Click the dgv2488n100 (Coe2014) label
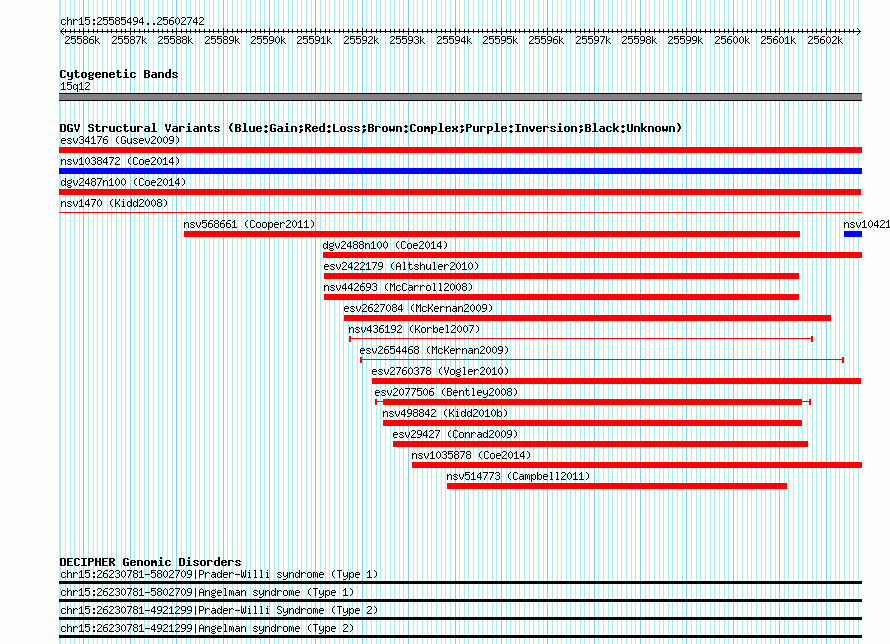Screen dimensions: 890x644 [x=385, y=245]
